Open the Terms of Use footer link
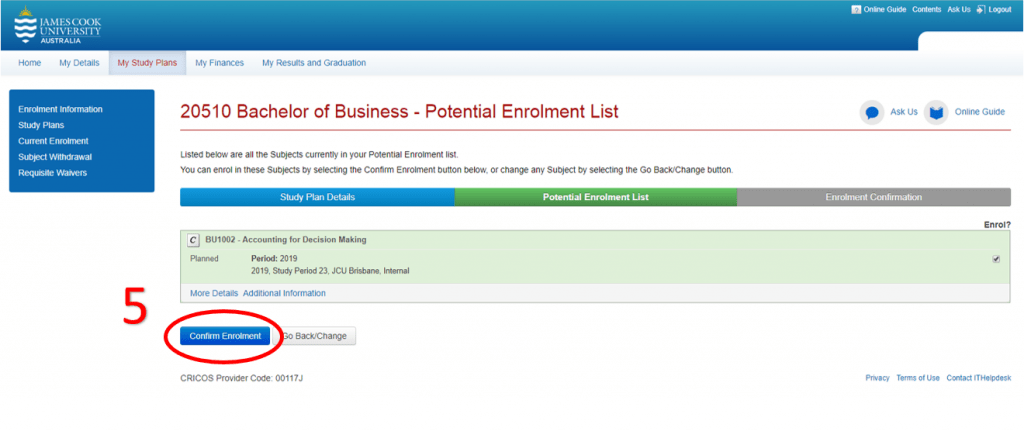Viewport: 1024px width, 431px height. [x=918, y=378]
